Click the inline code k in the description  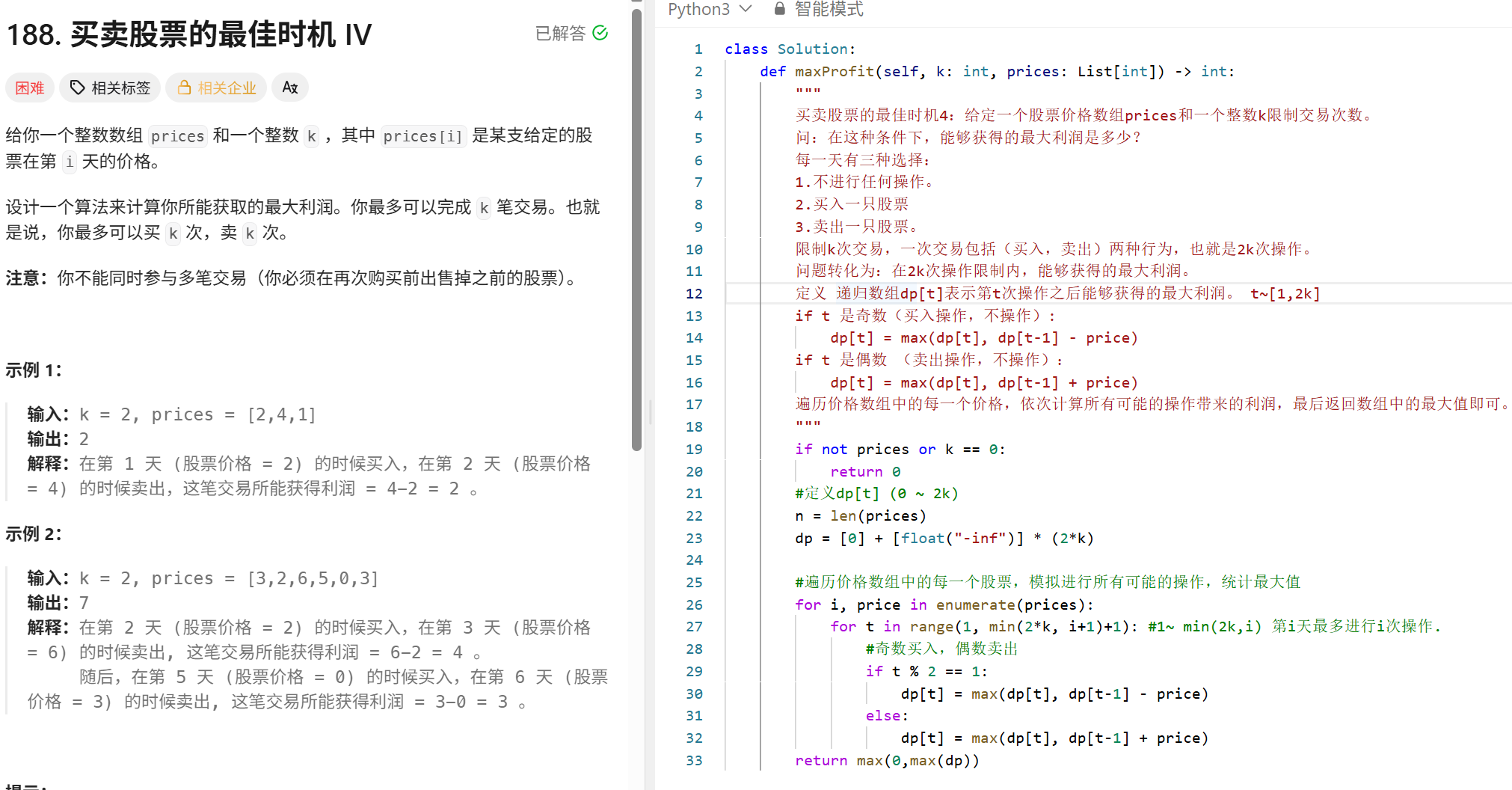pos(311,136)
